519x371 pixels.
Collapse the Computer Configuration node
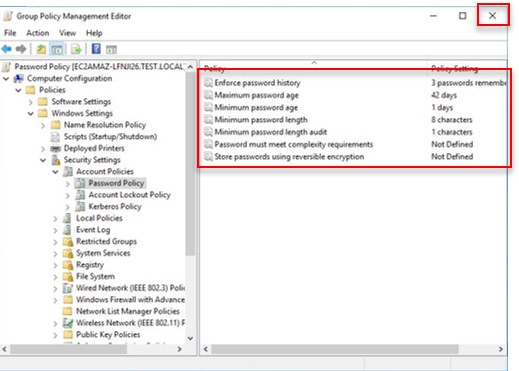click(6, 79)
